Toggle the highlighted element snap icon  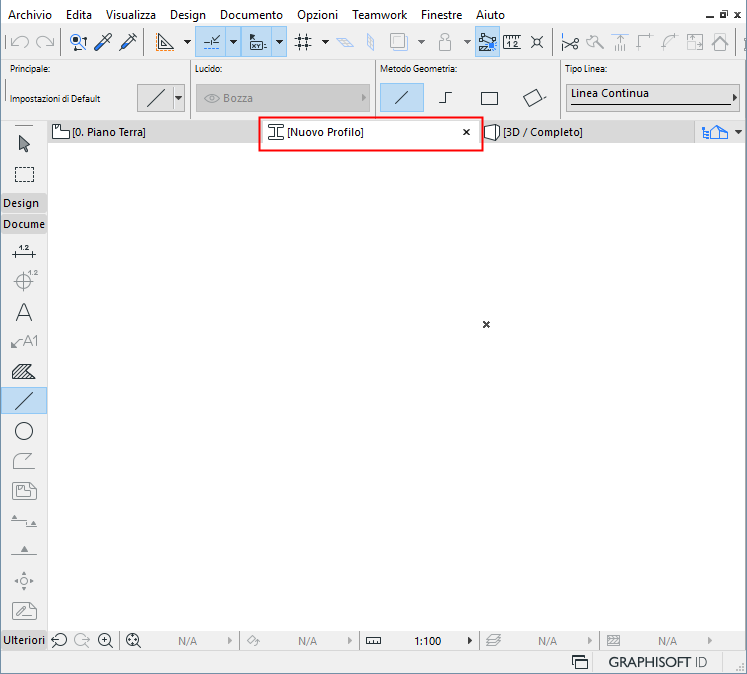coord(487,42)
